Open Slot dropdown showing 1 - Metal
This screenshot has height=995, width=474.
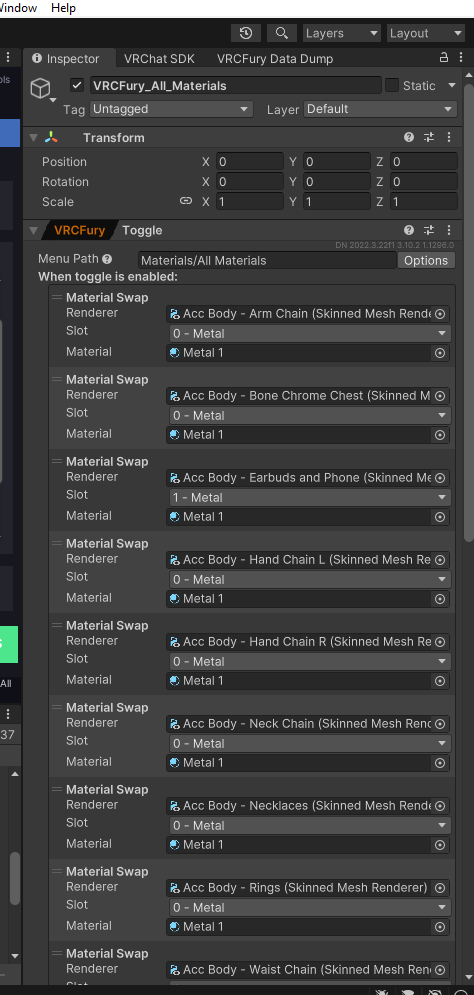coord(310,498)
